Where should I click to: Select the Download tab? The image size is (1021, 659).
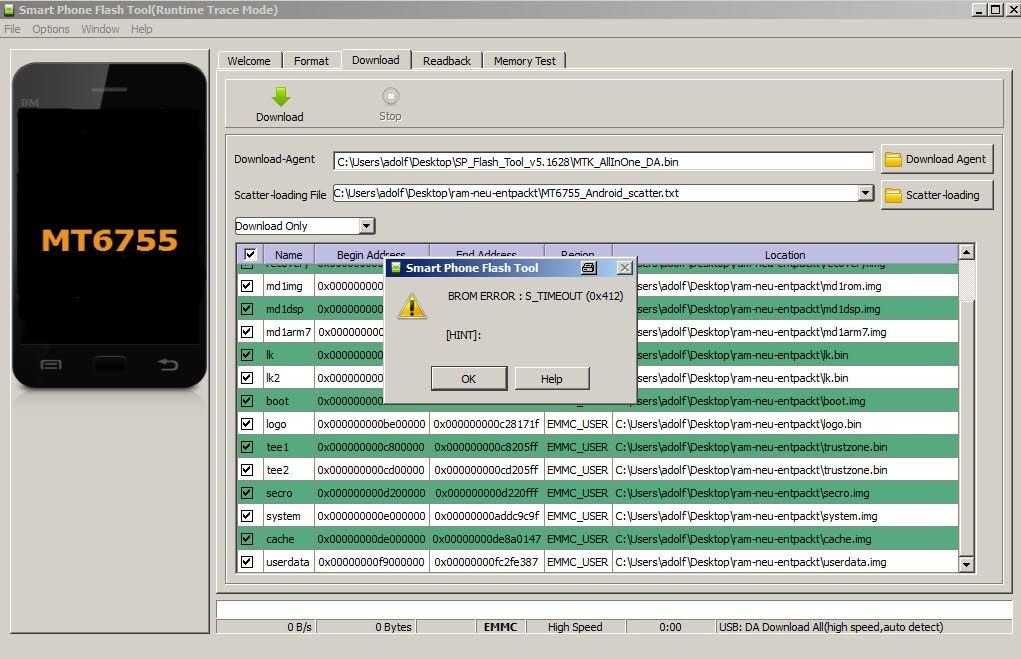click(376, 60)
